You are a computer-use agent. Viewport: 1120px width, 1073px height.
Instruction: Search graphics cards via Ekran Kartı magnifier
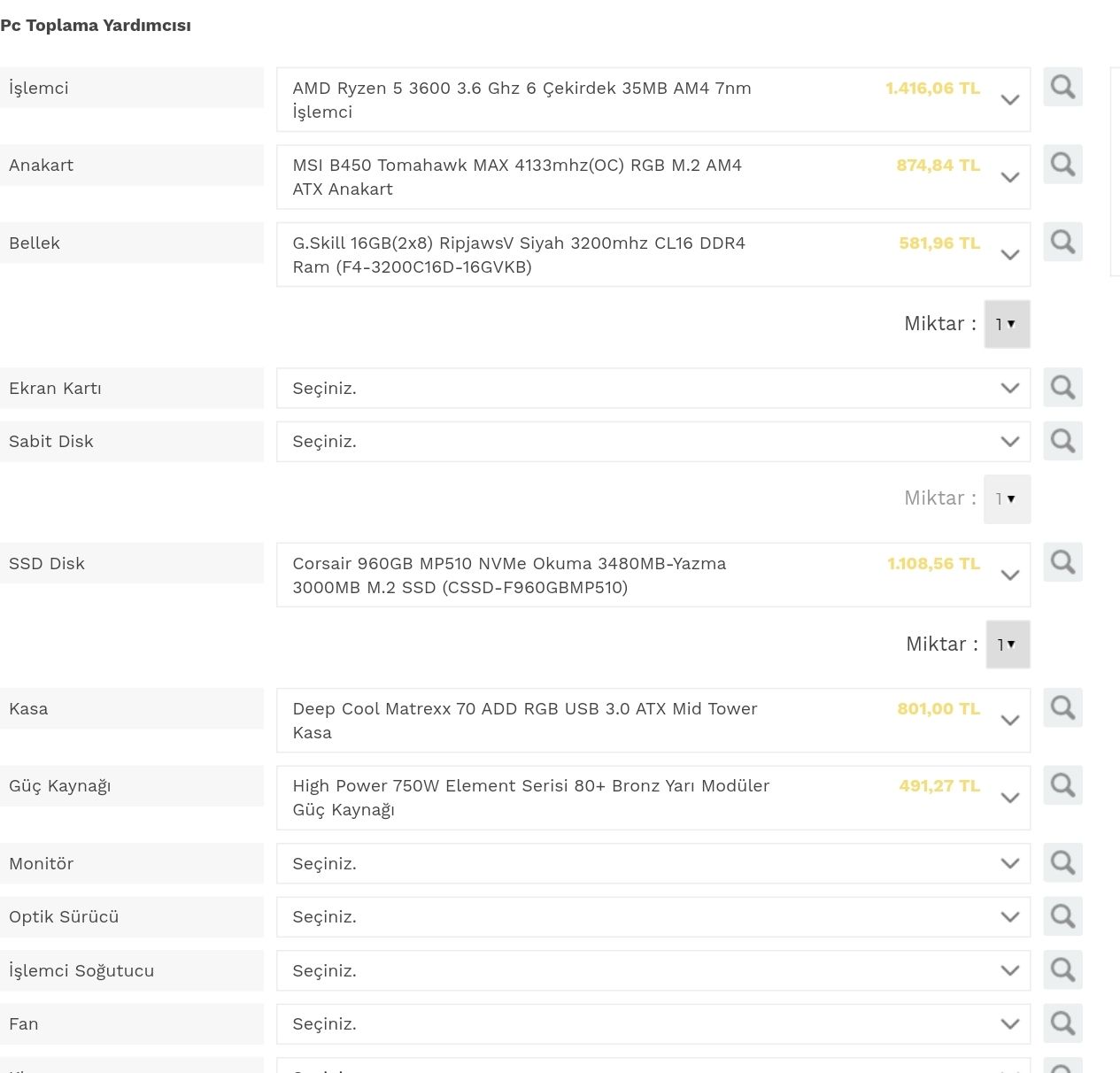[x=1062, y=388]
